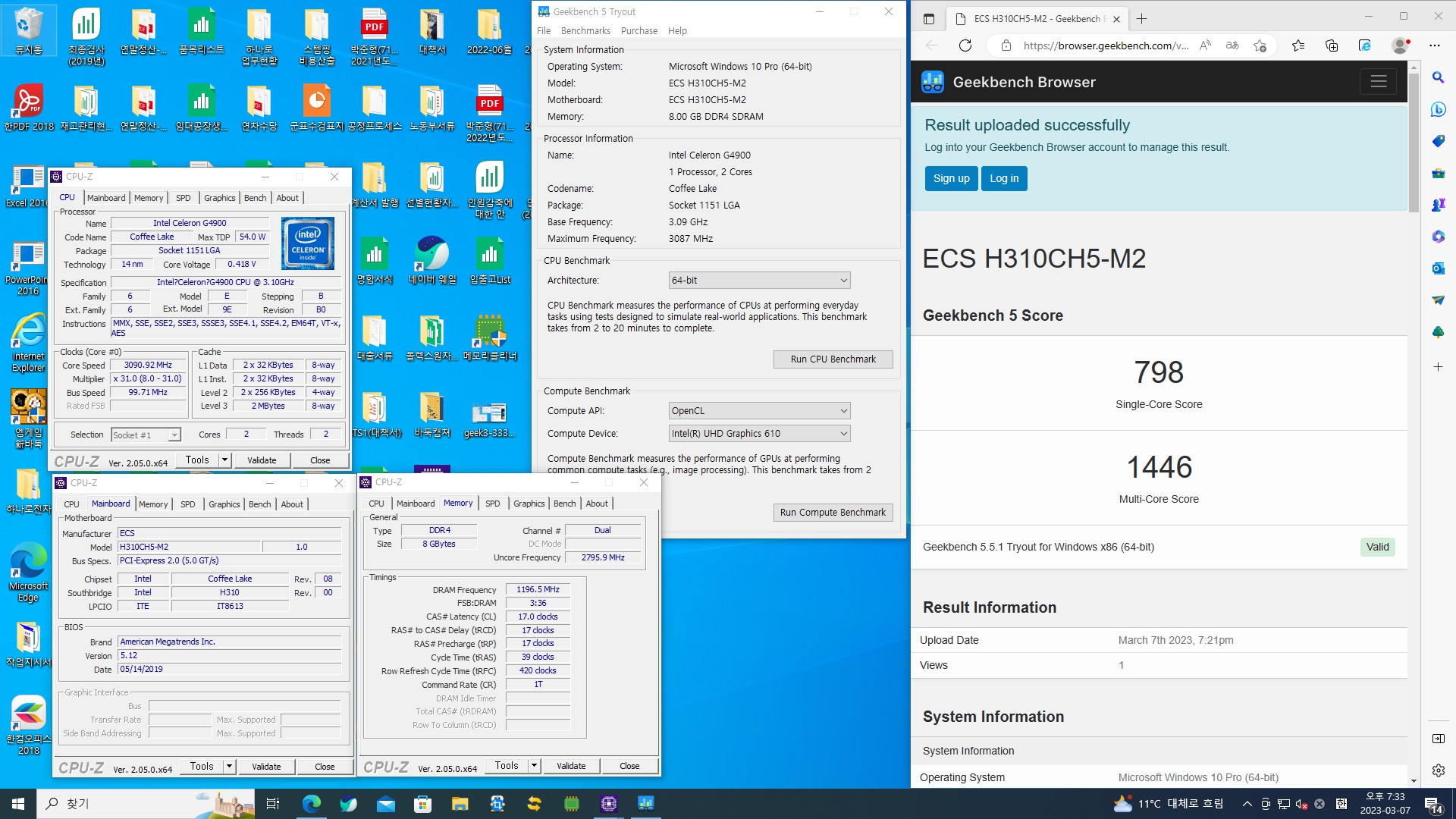Click the Edge address bar URL

(x=1106, y=45)
